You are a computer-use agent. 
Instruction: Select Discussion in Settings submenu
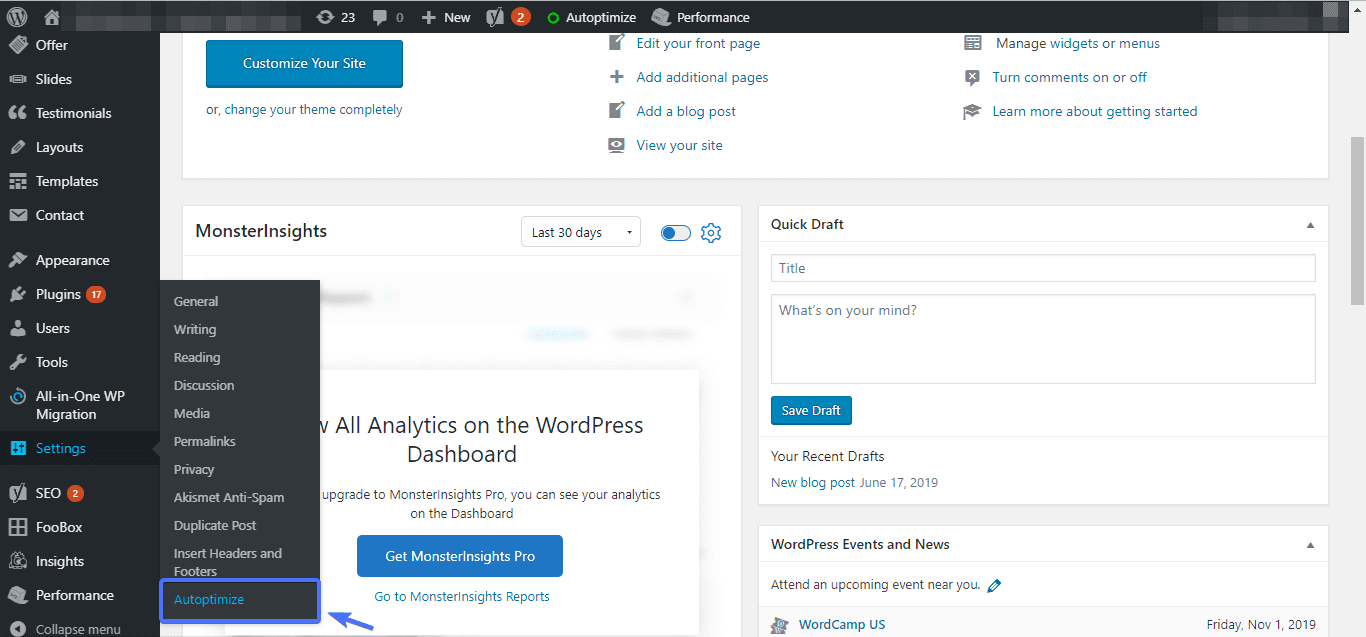[204, 385]
